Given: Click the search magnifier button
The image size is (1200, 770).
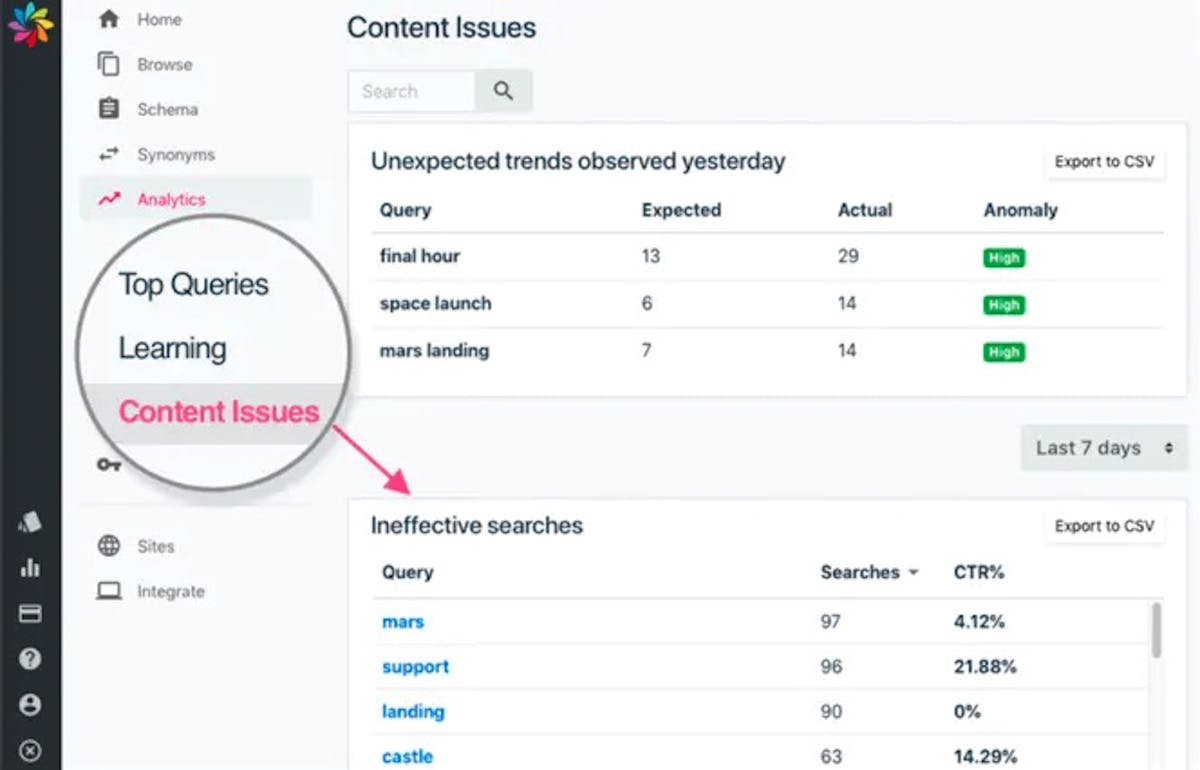Looking at the screenshot, I should [503, 91].
